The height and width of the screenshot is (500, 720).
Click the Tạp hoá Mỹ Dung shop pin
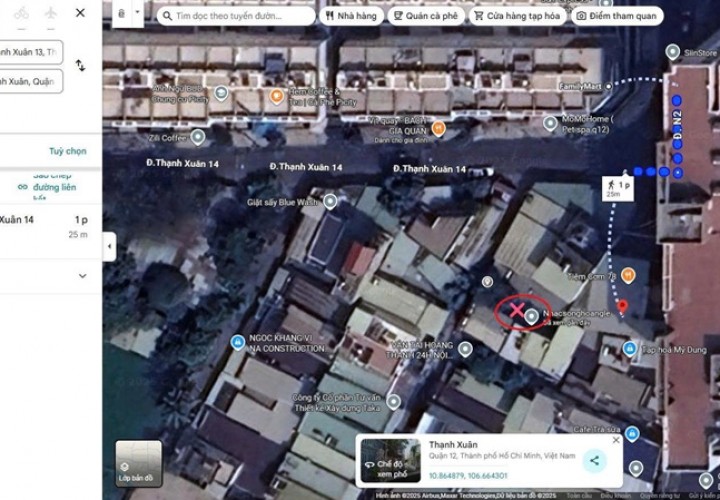coord(630,348)
